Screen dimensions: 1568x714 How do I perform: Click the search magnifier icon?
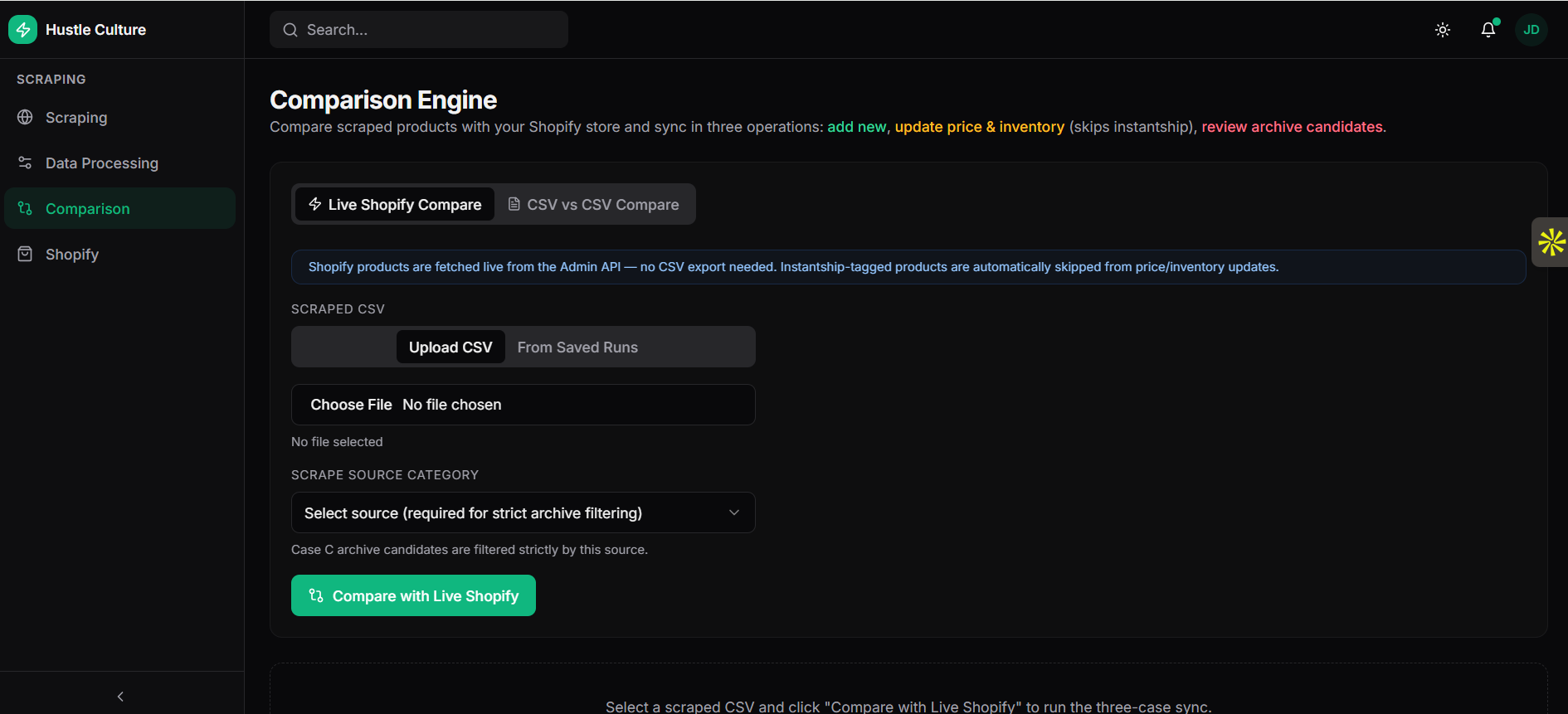point(290,30)
